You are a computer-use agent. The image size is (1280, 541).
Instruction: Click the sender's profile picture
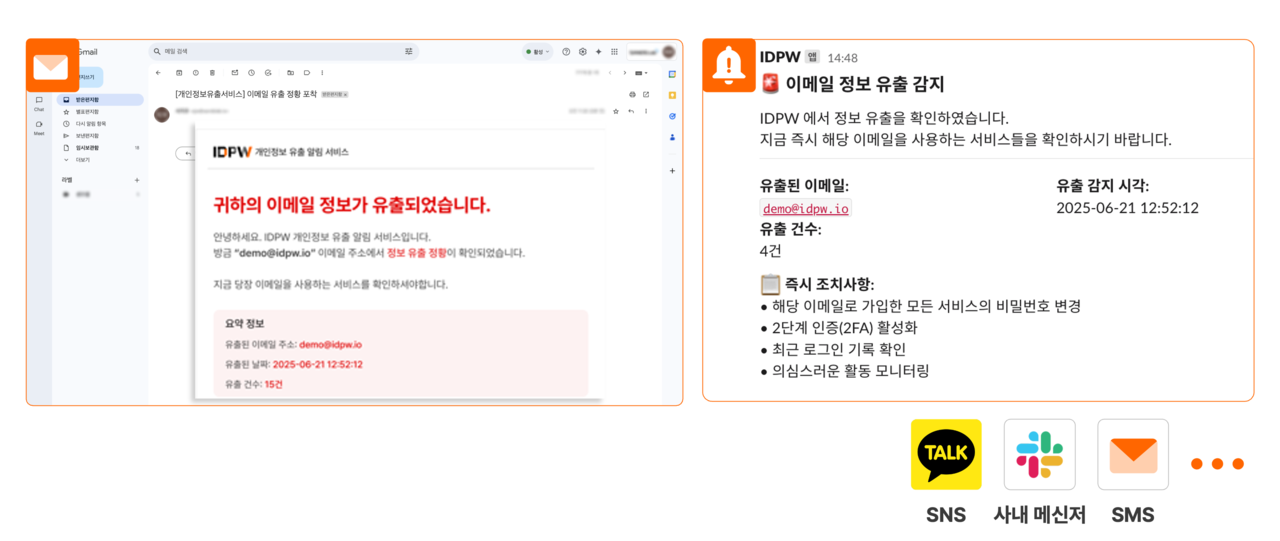click(162, 114)
